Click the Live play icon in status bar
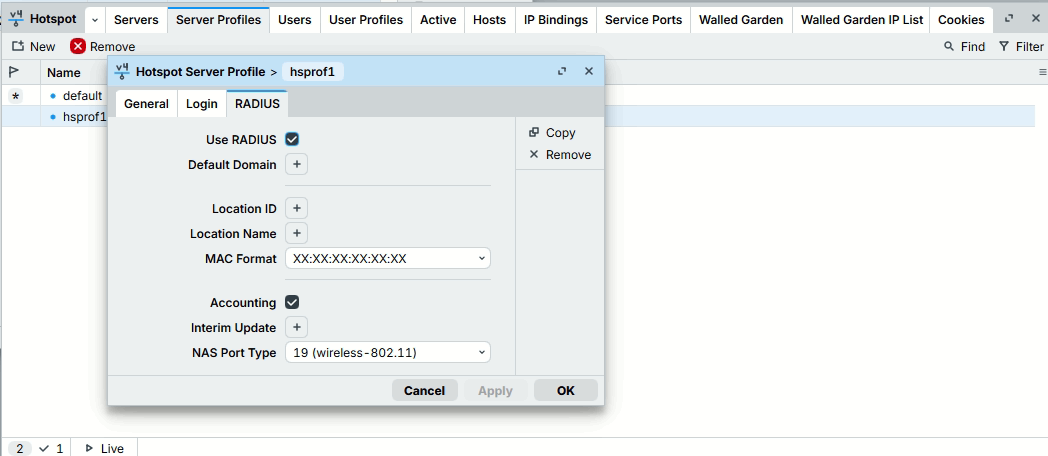The width and height of the screenshot is (1048, 456). pos(89,449)
